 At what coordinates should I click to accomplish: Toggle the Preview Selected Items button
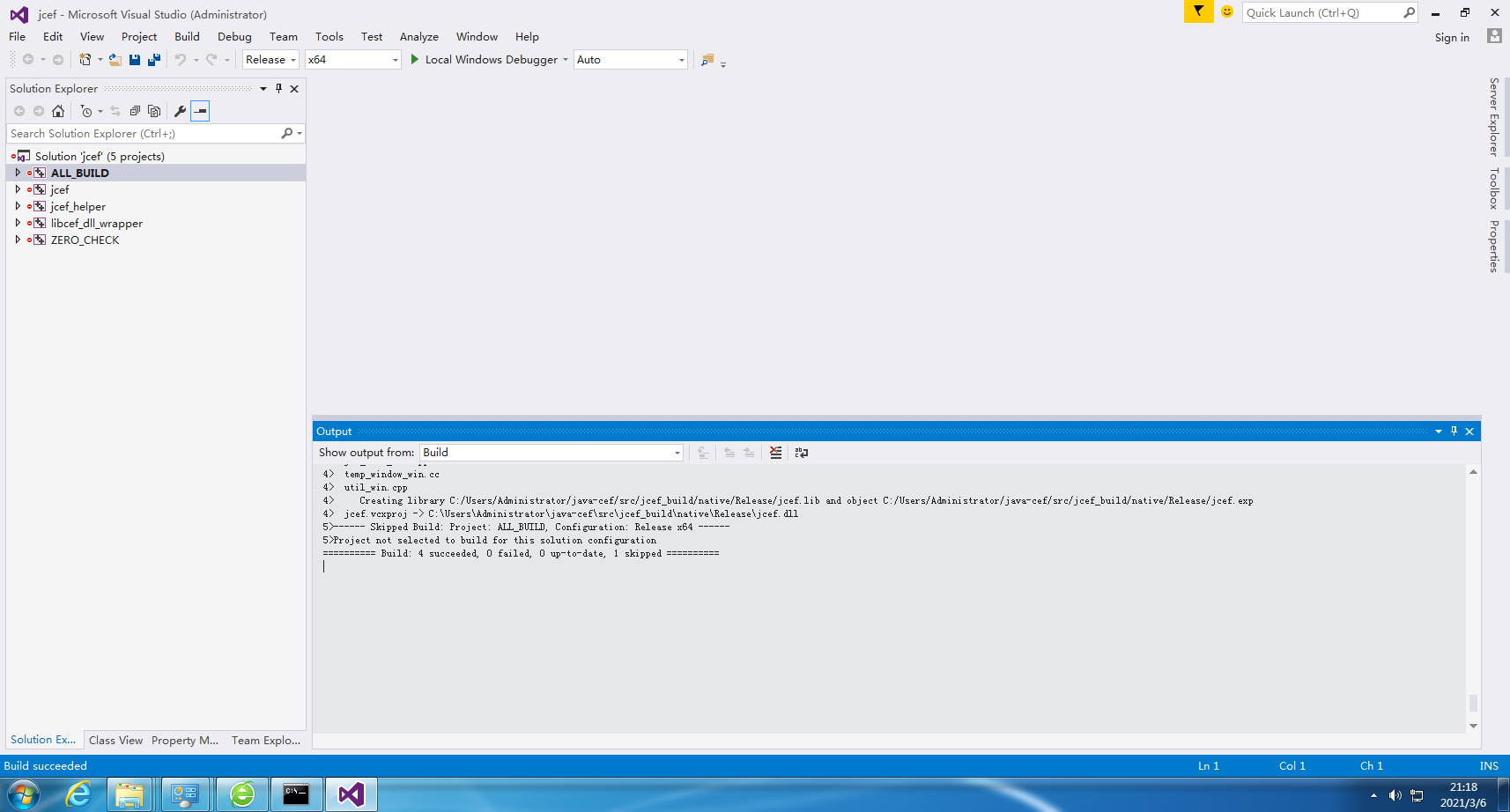tap(200, 111)
